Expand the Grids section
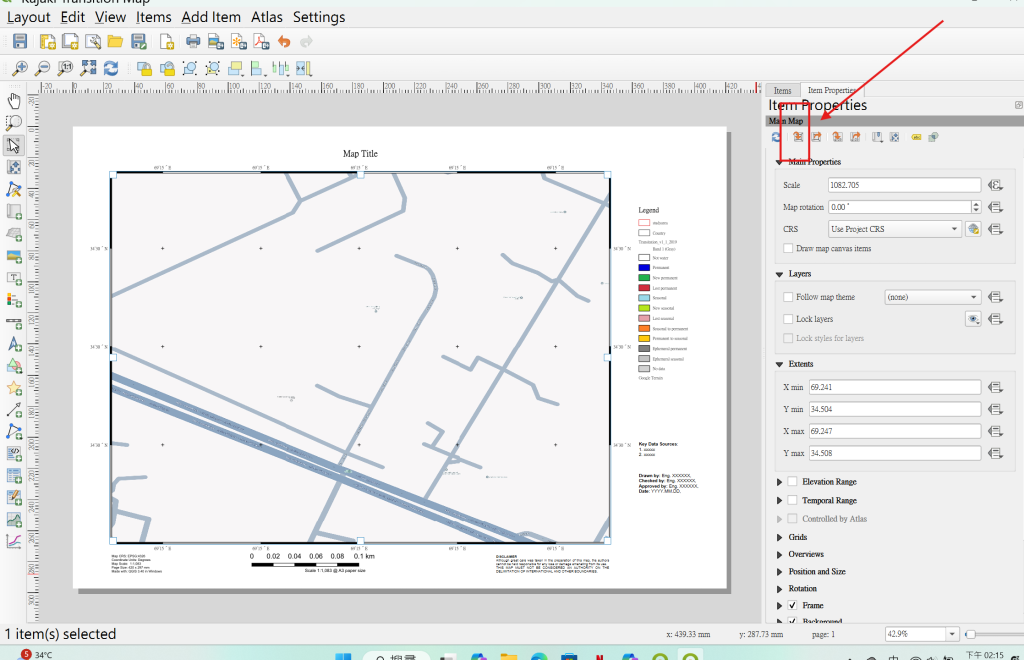Screen dimensions: 1024x660 pyautogui.click(x=779, y=537)
